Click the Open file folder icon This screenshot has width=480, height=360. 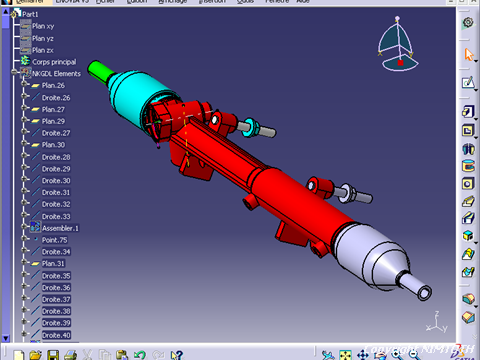(35, 355)
